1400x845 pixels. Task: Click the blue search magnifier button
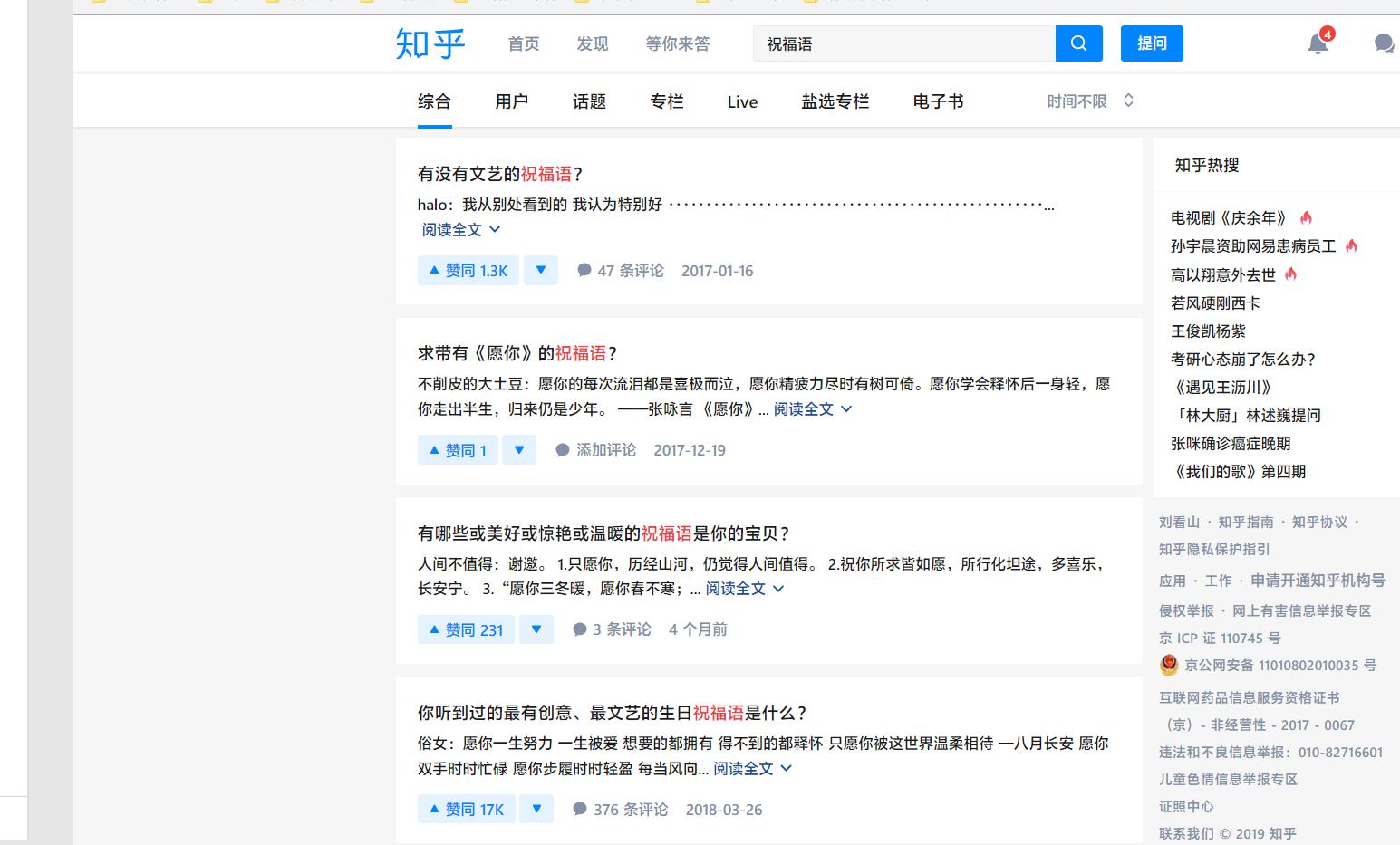(x=1078, y=43)
